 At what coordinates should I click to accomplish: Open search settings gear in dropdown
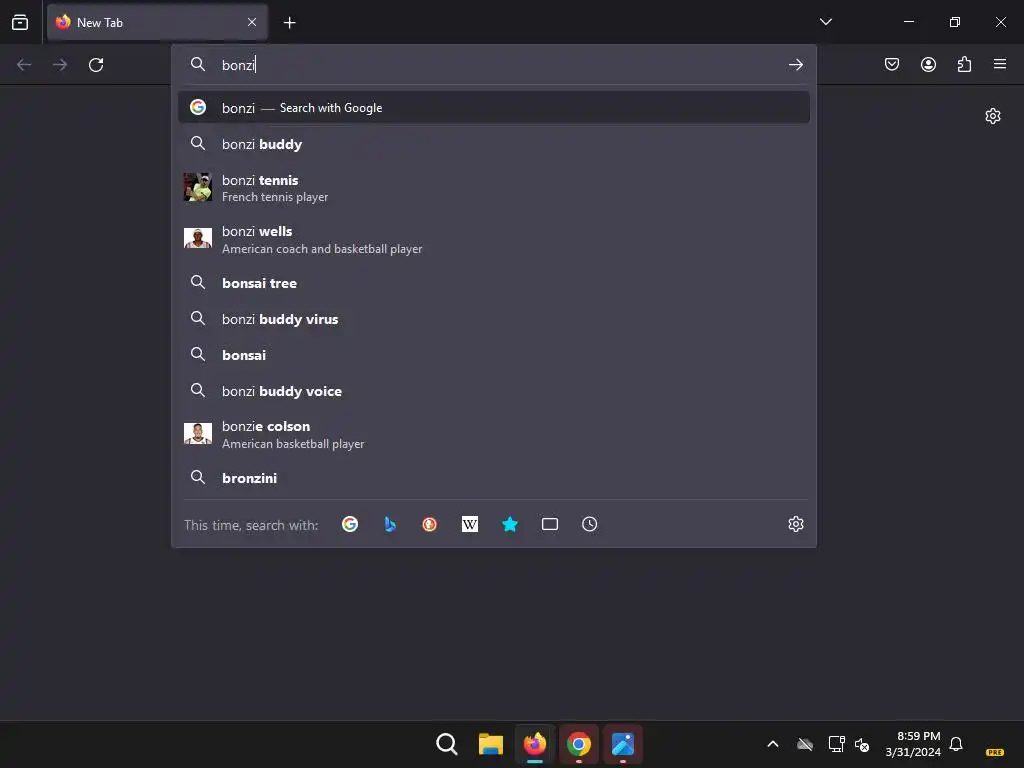795,524
